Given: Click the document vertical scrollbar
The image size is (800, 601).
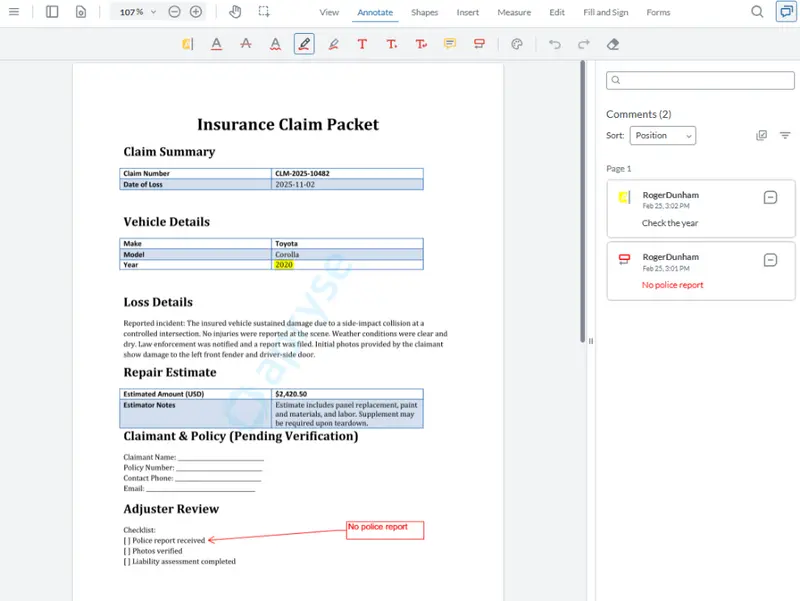Looking at the screenshot, I should coord(583,202).
